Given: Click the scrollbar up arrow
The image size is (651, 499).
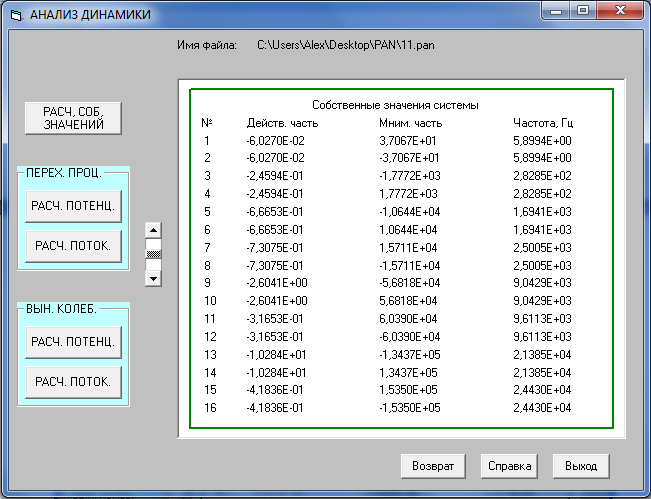Looking at the screenshot, I should coord(153,230).
